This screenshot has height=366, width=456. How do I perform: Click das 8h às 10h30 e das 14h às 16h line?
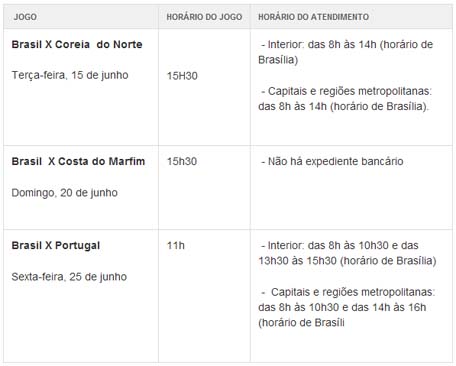pos(342,307)
